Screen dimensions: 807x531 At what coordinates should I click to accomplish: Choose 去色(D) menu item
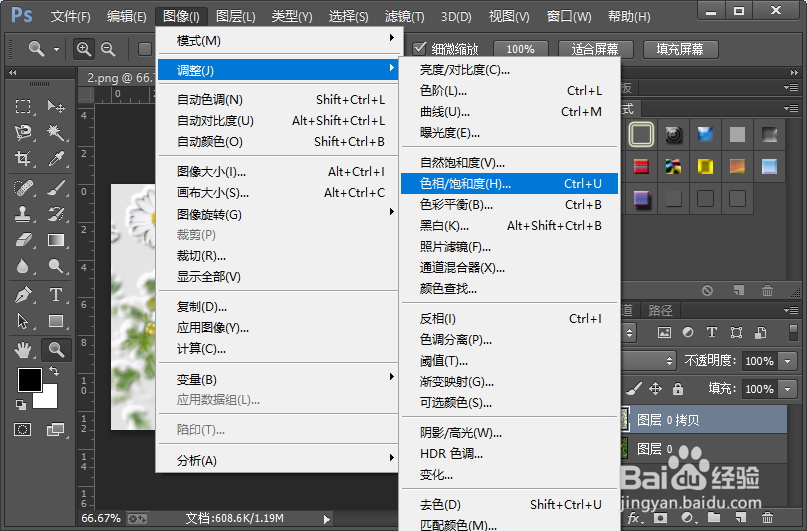click(510, 504)
